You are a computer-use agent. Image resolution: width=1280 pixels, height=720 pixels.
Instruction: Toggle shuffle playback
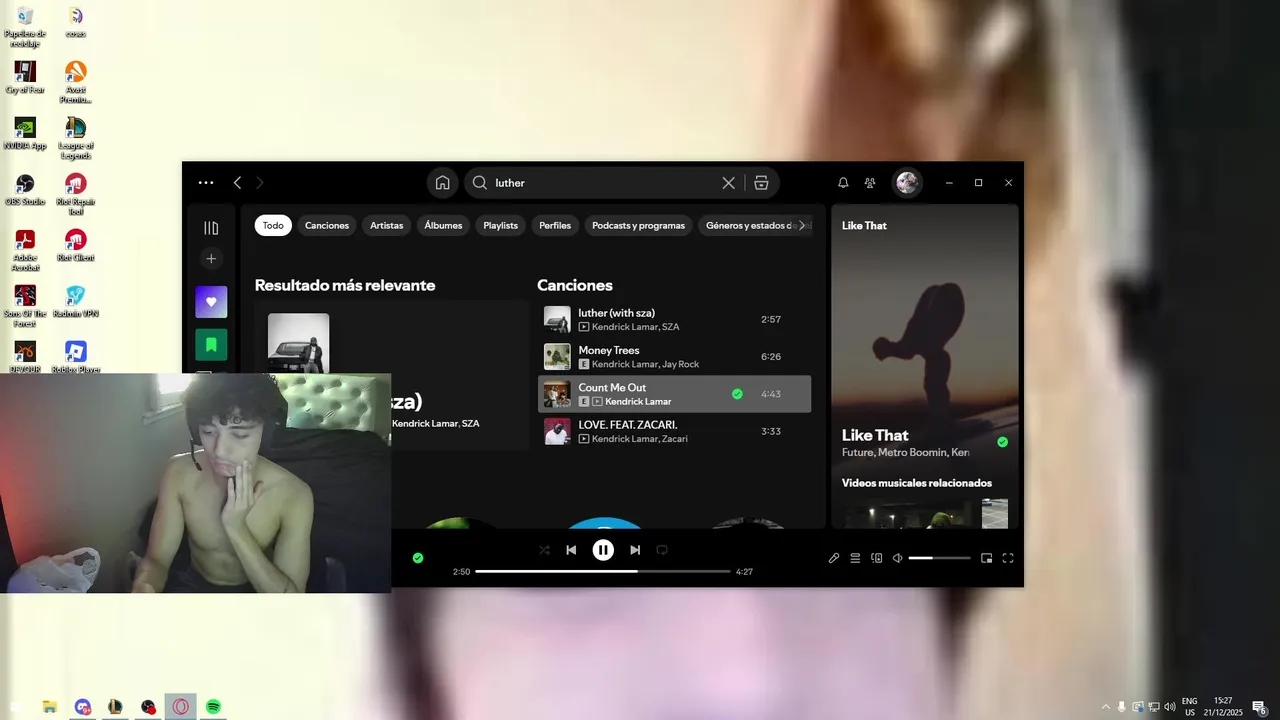click(x=544, y=550)
